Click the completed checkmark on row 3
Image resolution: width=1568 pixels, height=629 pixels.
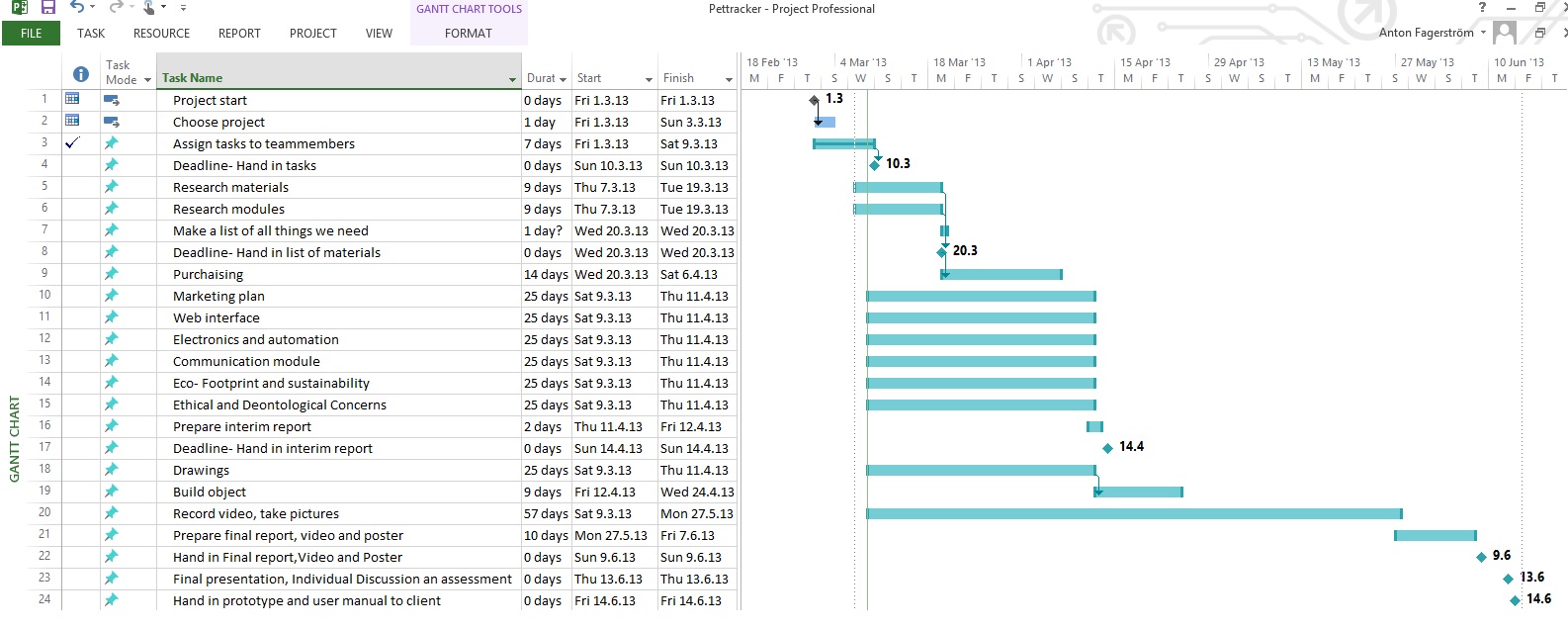coord(72,142)
